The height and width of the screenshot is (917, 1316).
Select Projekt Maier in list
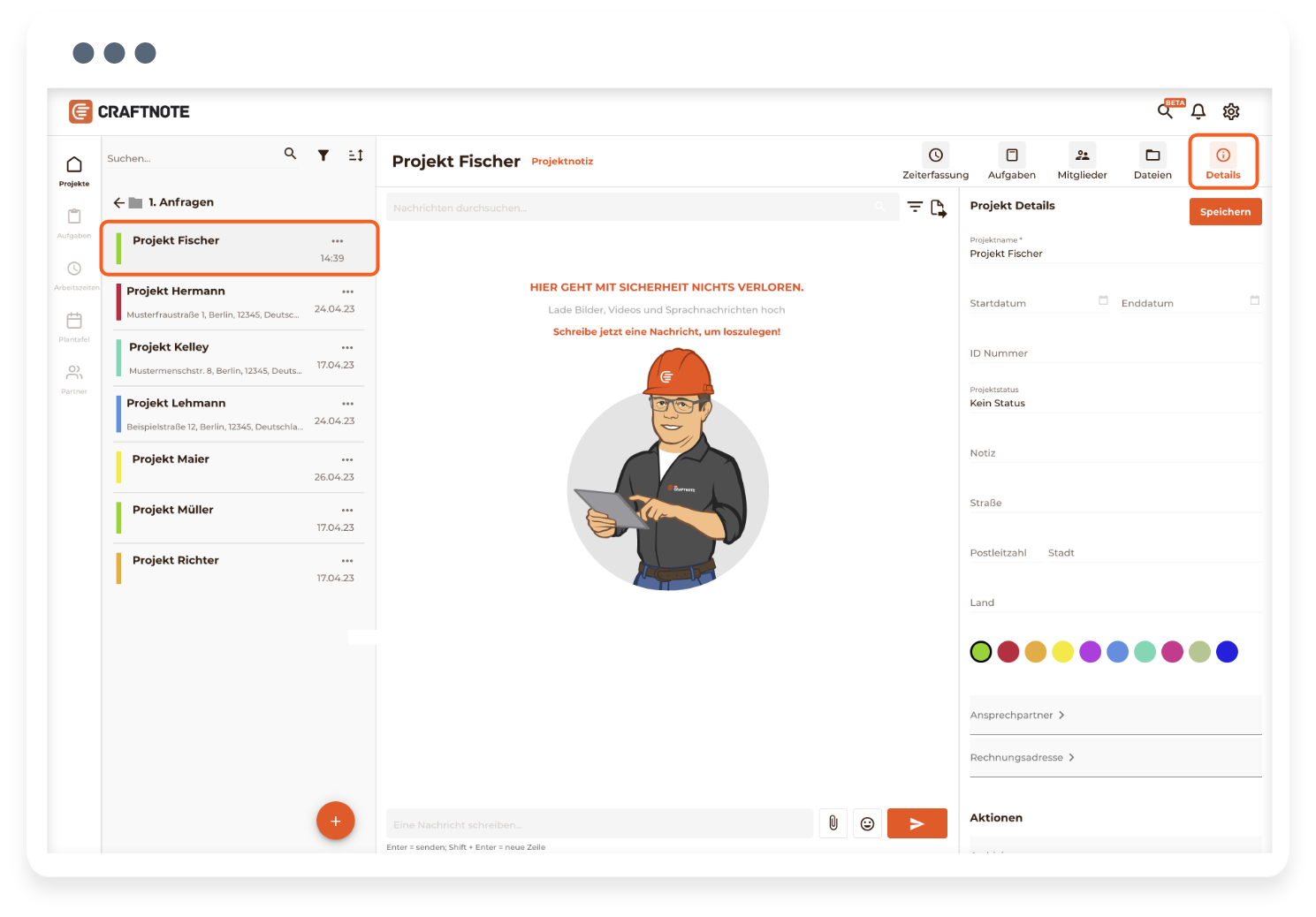tap(240, 467)
